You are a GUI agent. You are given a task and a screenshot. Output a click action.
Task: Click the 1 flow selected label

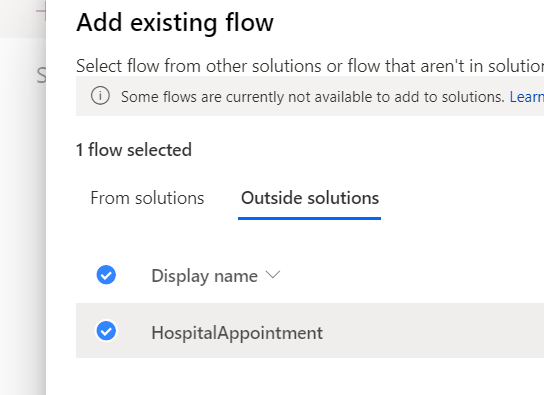[x=134, y=150]
